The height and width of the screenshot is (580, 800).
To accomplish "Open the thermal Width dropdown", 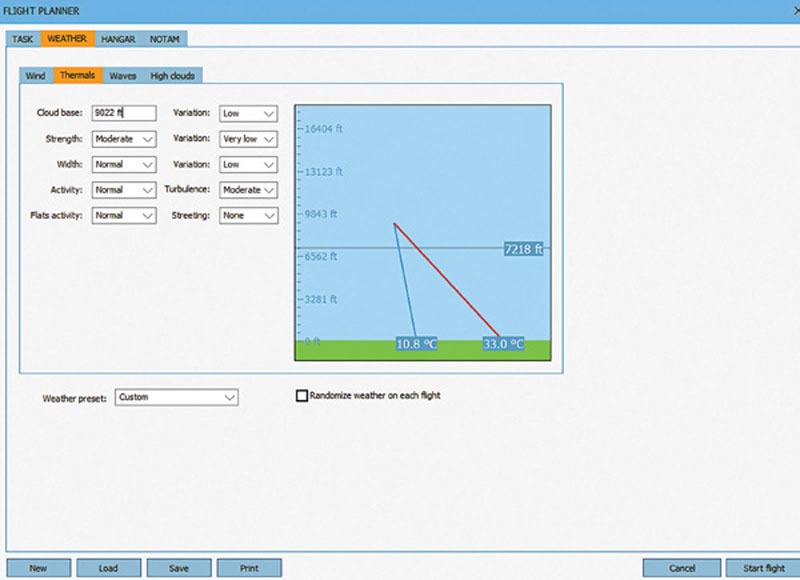I will click(124, 164).
